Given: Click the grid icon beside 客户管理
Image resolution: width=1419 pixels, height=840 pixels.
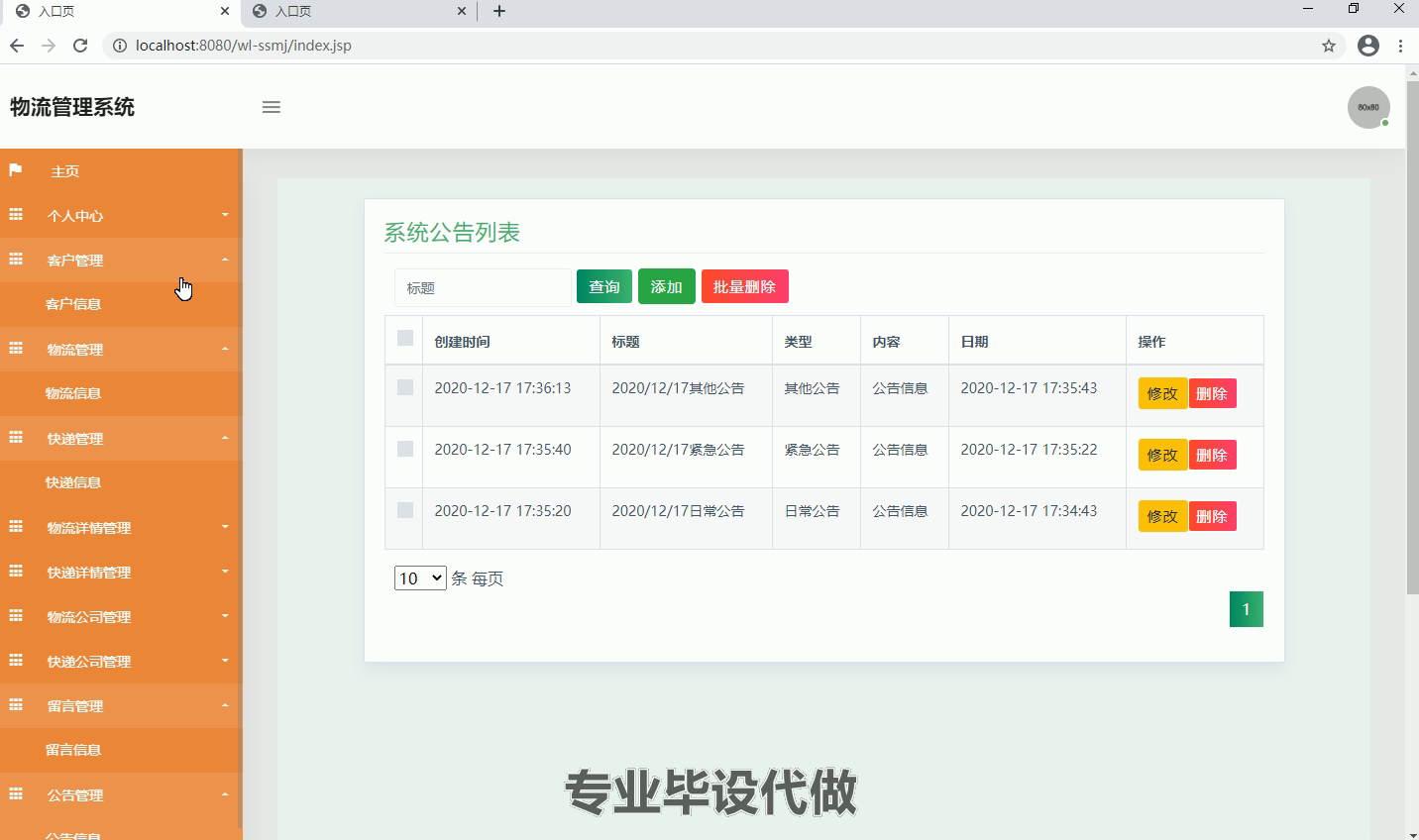Looking at the screenshot, I should (16, 259).
